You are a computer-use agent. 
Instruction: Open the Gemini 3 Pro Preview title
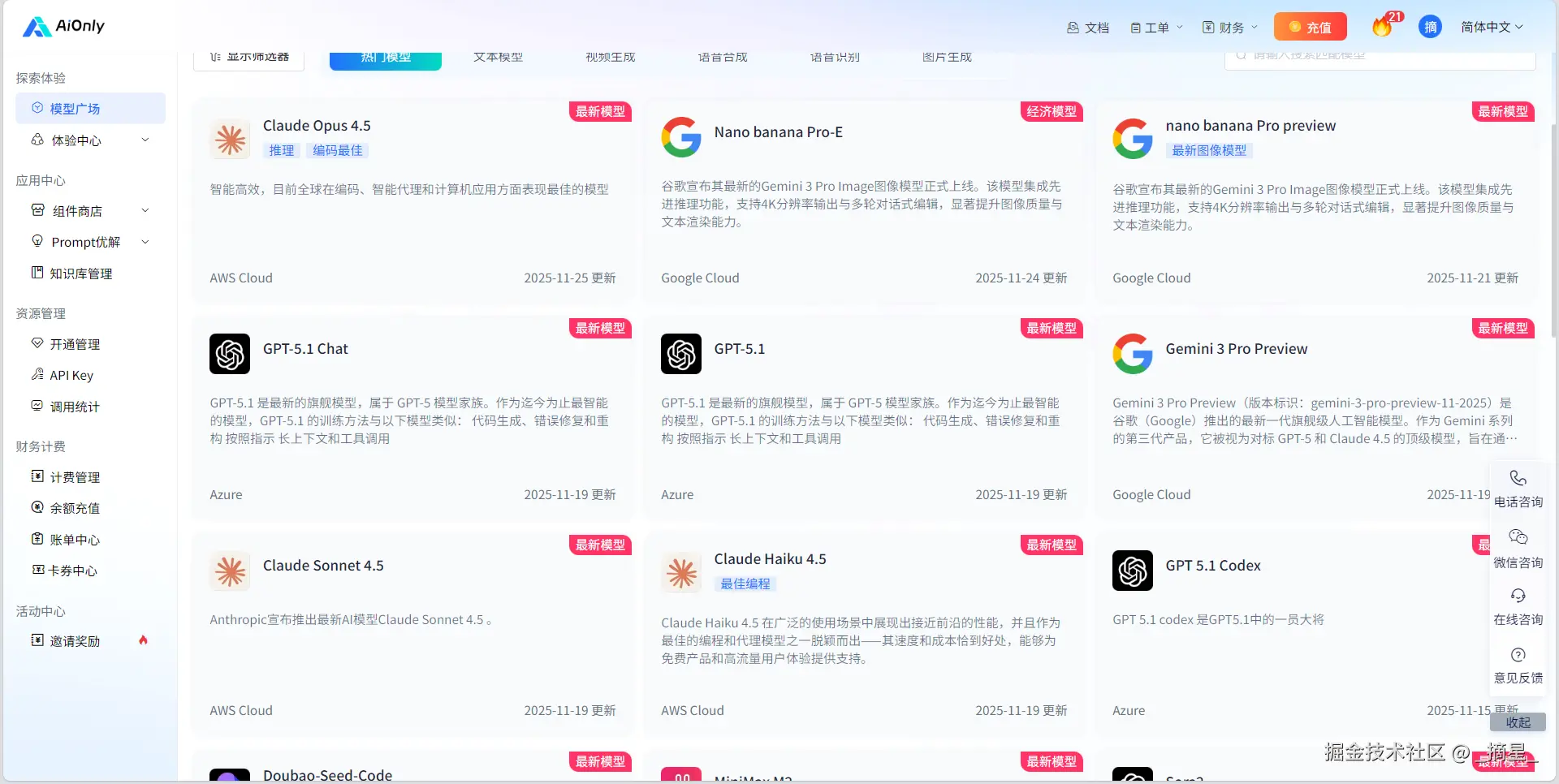(x=1237, y=349)
